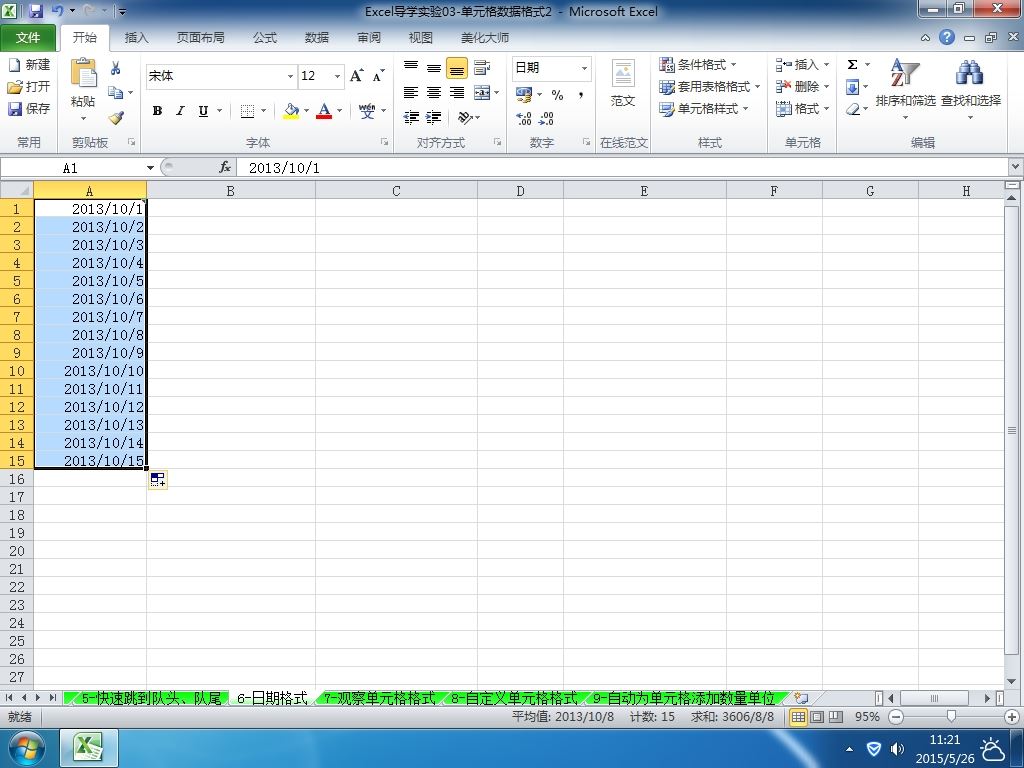Viewport: 1024px width, 768px height.
Task: Click the Increase Decimal icon
Action: (x=524, y=118)
